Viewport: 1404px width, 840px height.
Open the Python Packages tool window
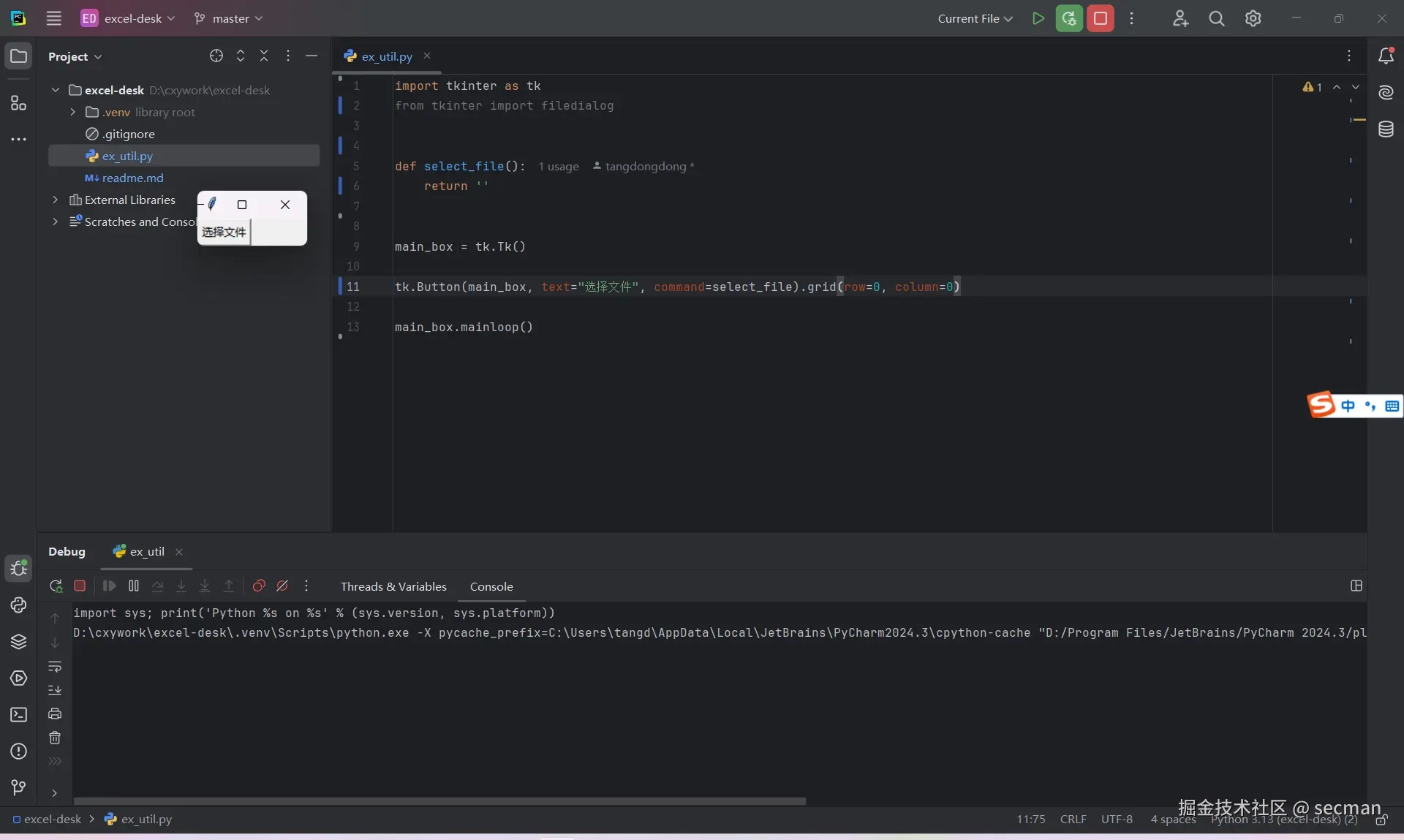[x=18, y=642]
